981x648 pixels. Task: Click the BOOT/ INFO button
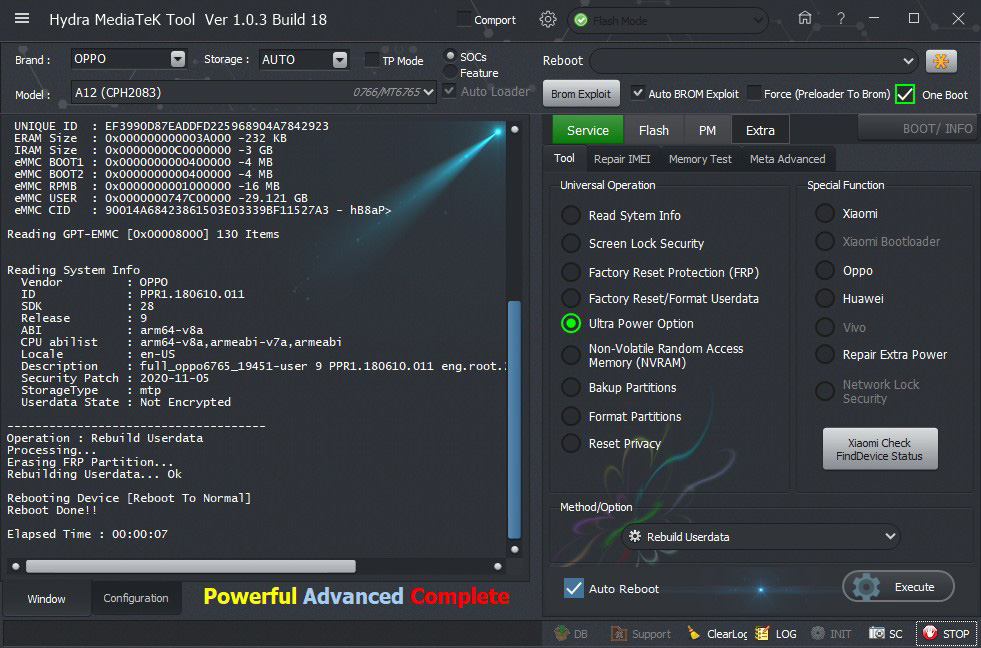pos(917,129)
